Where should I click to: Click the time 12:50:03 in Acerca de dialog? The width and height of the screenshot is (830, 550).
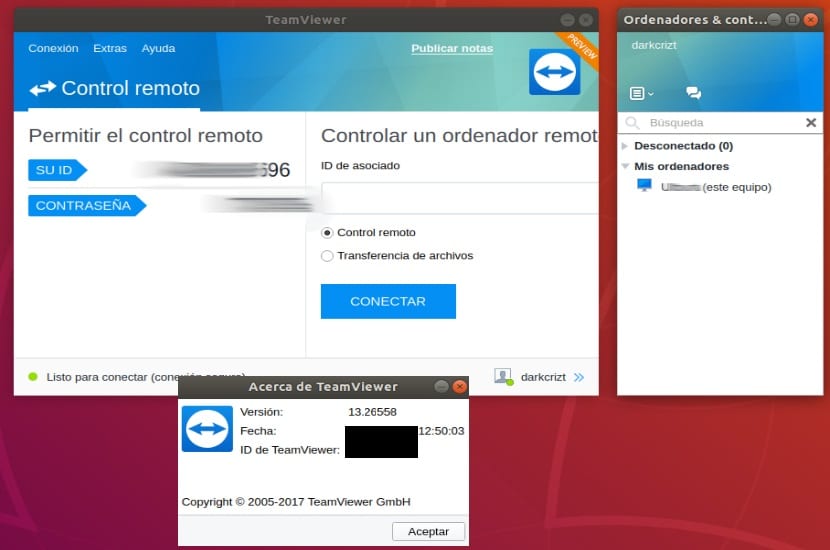pos(441,431)
